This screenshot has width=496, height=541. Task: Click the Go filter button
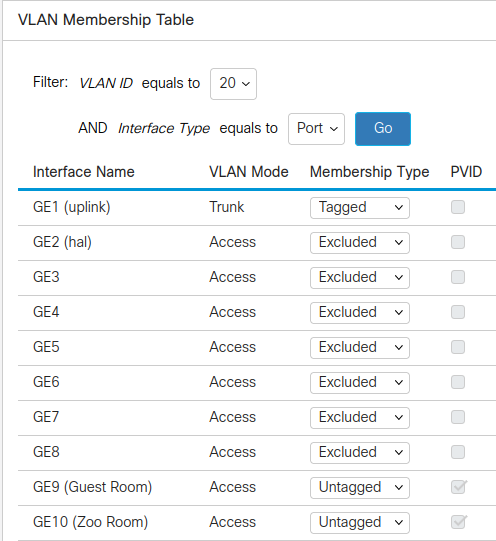coord(383,129)
